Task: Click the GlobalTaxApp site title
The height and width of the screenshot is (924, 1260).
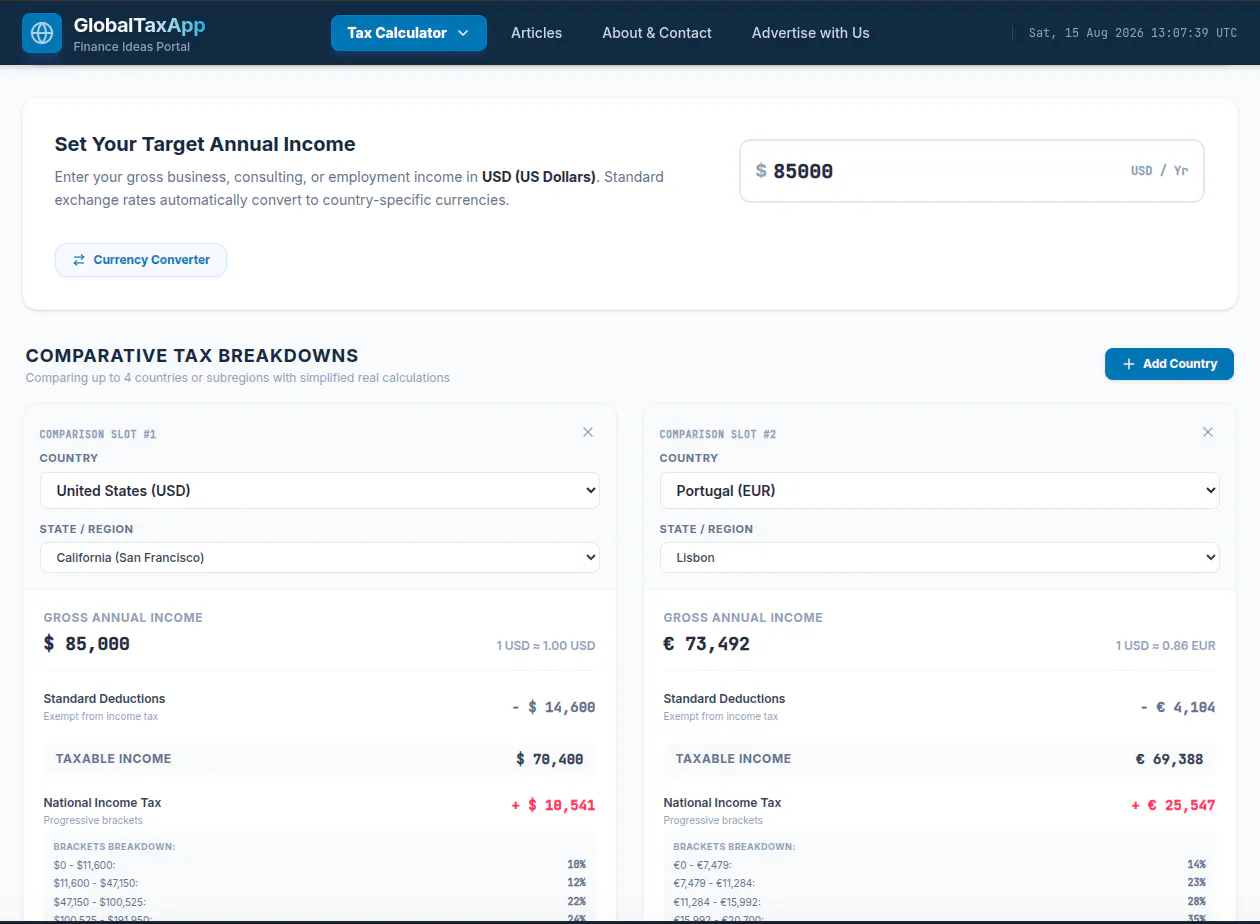Action: tap(139, 25)
